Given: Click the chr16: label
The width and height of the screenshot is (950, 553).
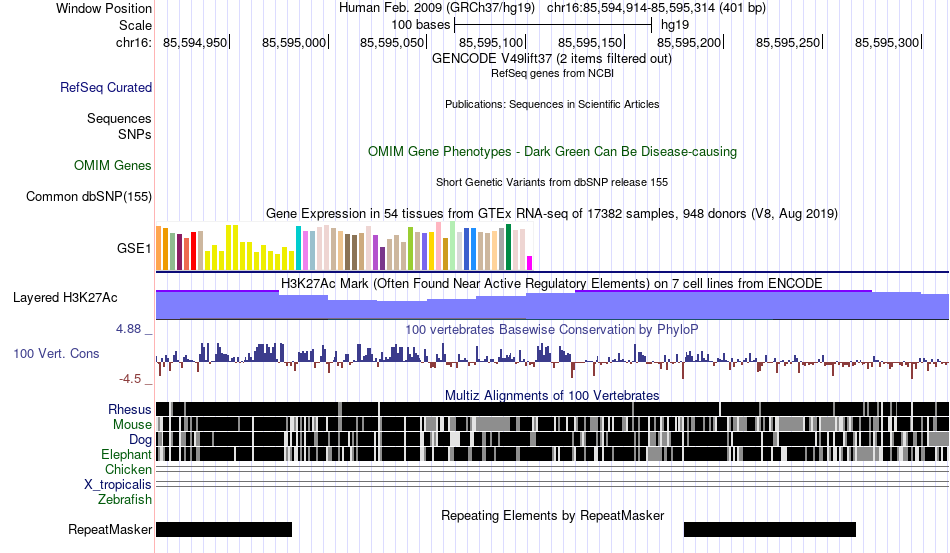Looking at the screenshot, I should click(x=134, y=42).
